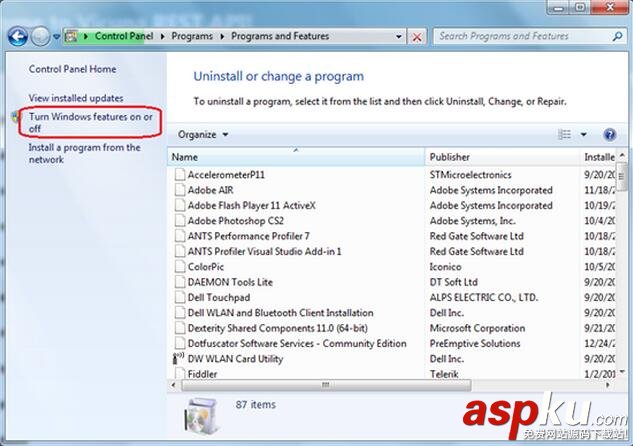Open the view options dropdown arrow

(x=583, y=134)
